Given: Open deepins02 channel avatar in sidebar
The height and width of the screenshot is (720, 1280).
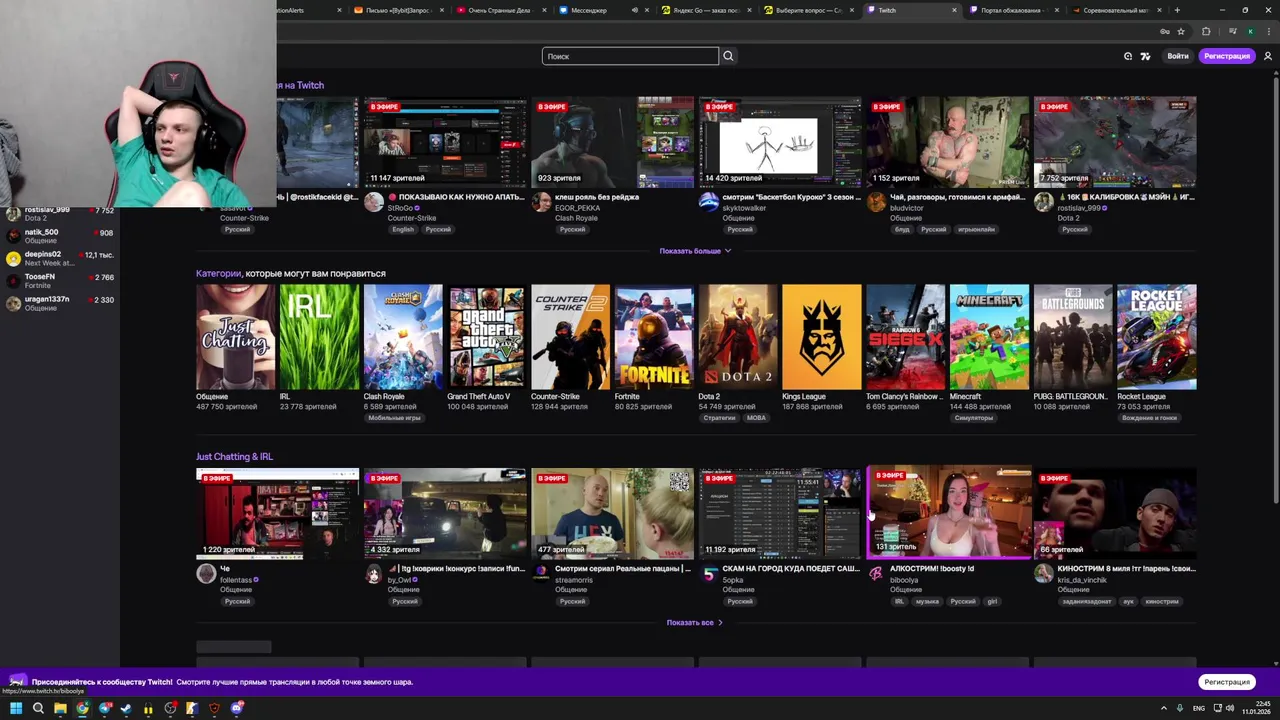Looking at the screenshot, I should pyautogui.click(x=13, y=258).
